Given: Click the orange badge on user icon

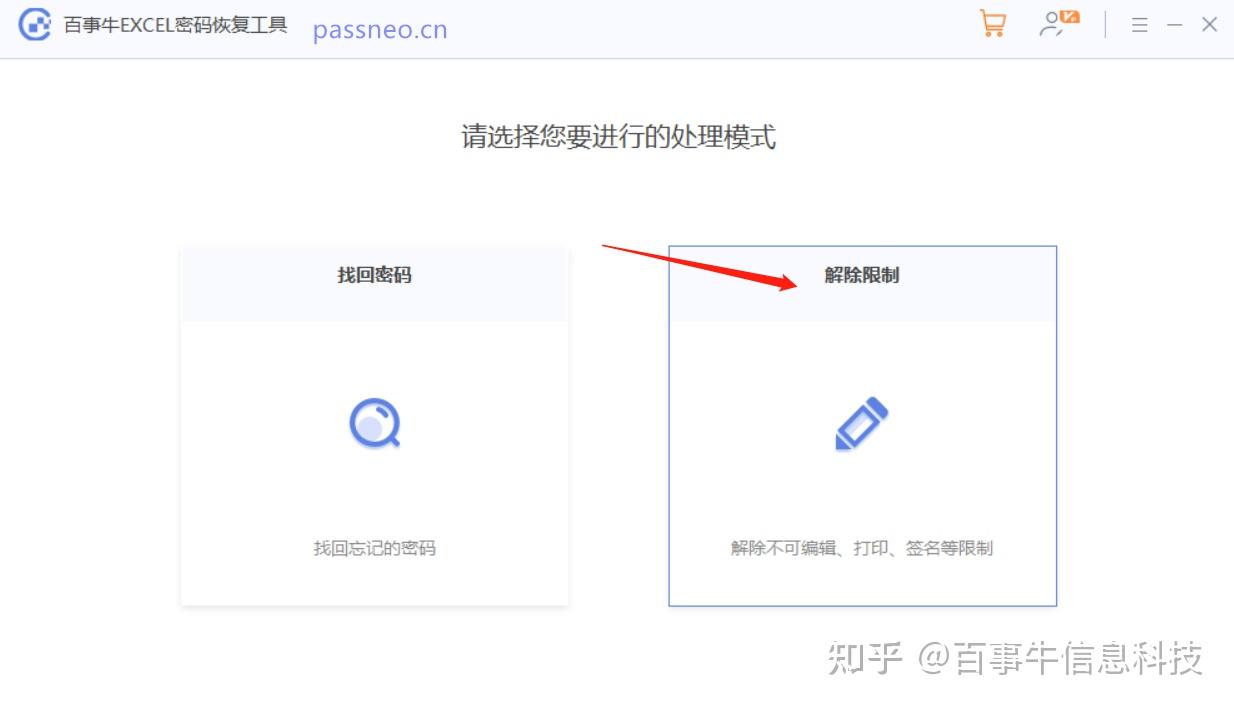Looking at the screenshot, I should tap(1071, 17).
